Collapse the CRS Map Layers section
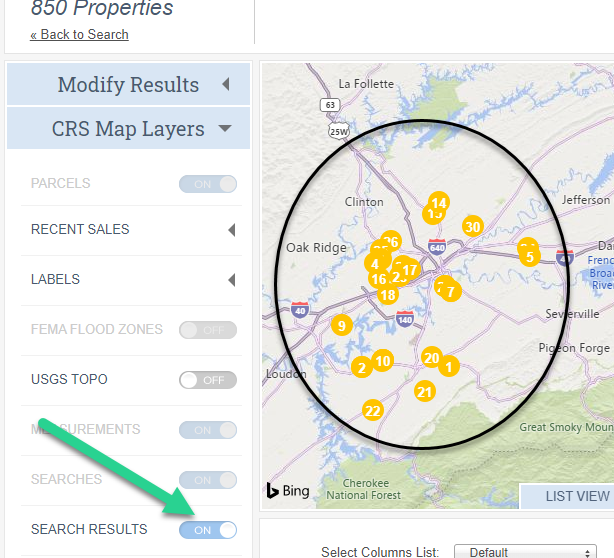This screenshot has width=614, height=558. pos(225,128)
